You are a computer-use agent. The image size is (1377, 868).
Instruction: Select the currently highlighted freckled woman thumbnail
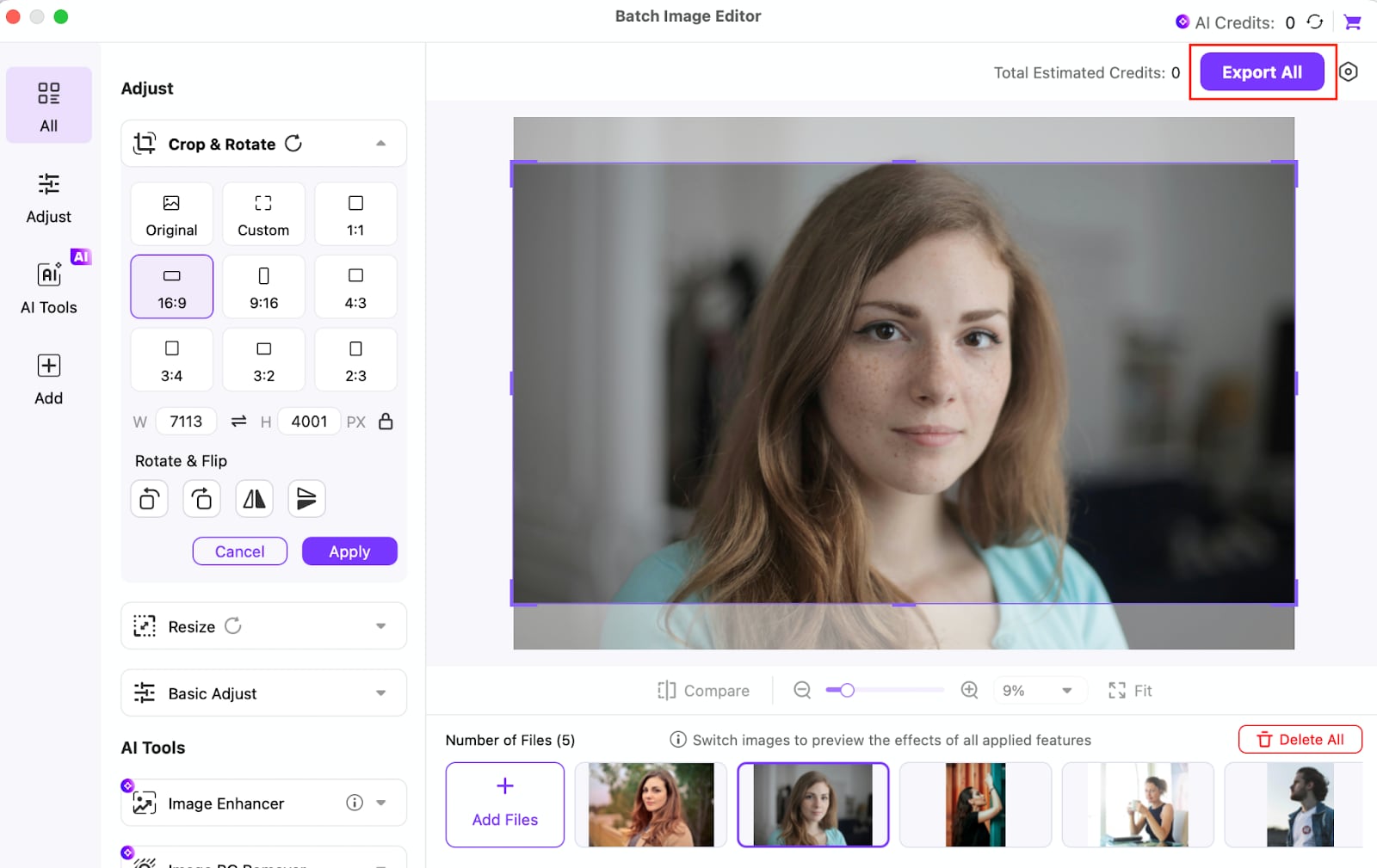[813, 804]
